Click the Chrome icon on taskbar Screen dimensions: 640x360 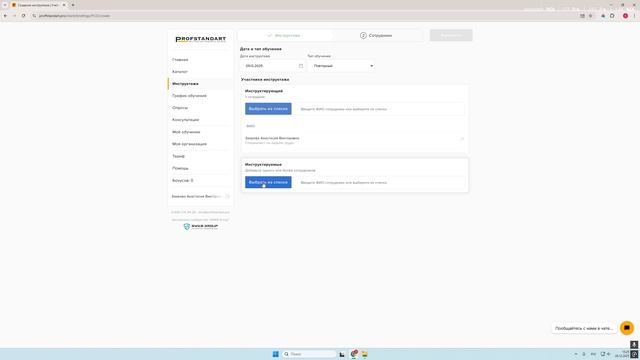(x=353, y=354)
